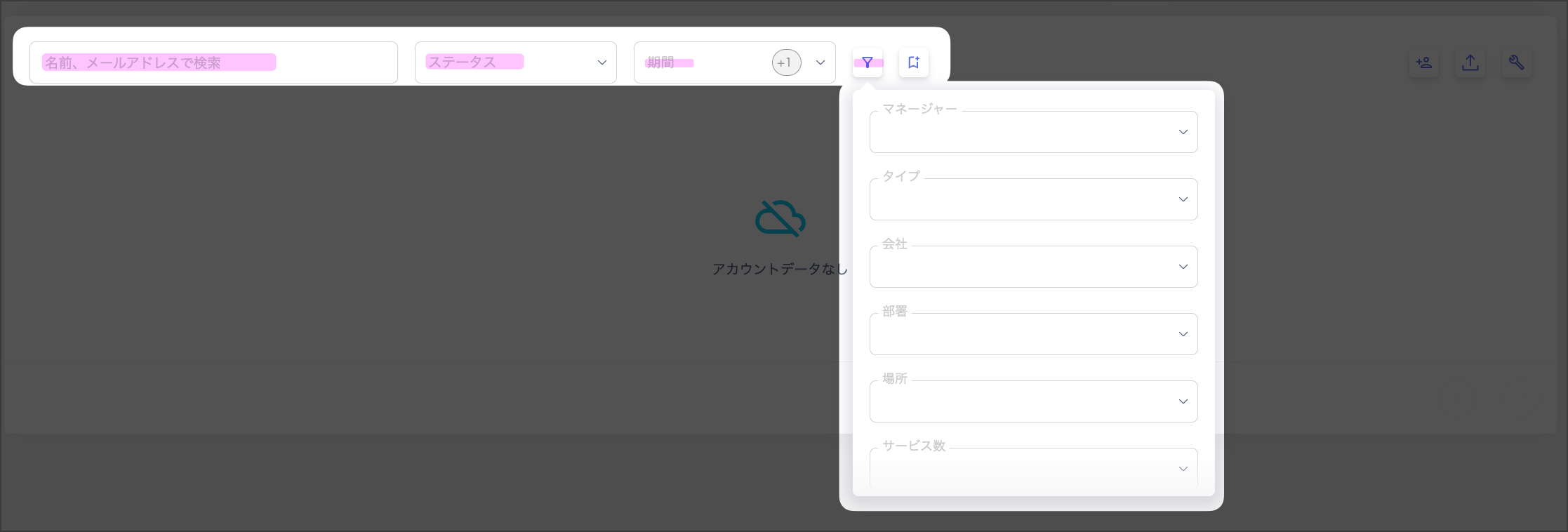
Task: Expand the サービス数 dropdown
Action: (x=1034, y=468)
